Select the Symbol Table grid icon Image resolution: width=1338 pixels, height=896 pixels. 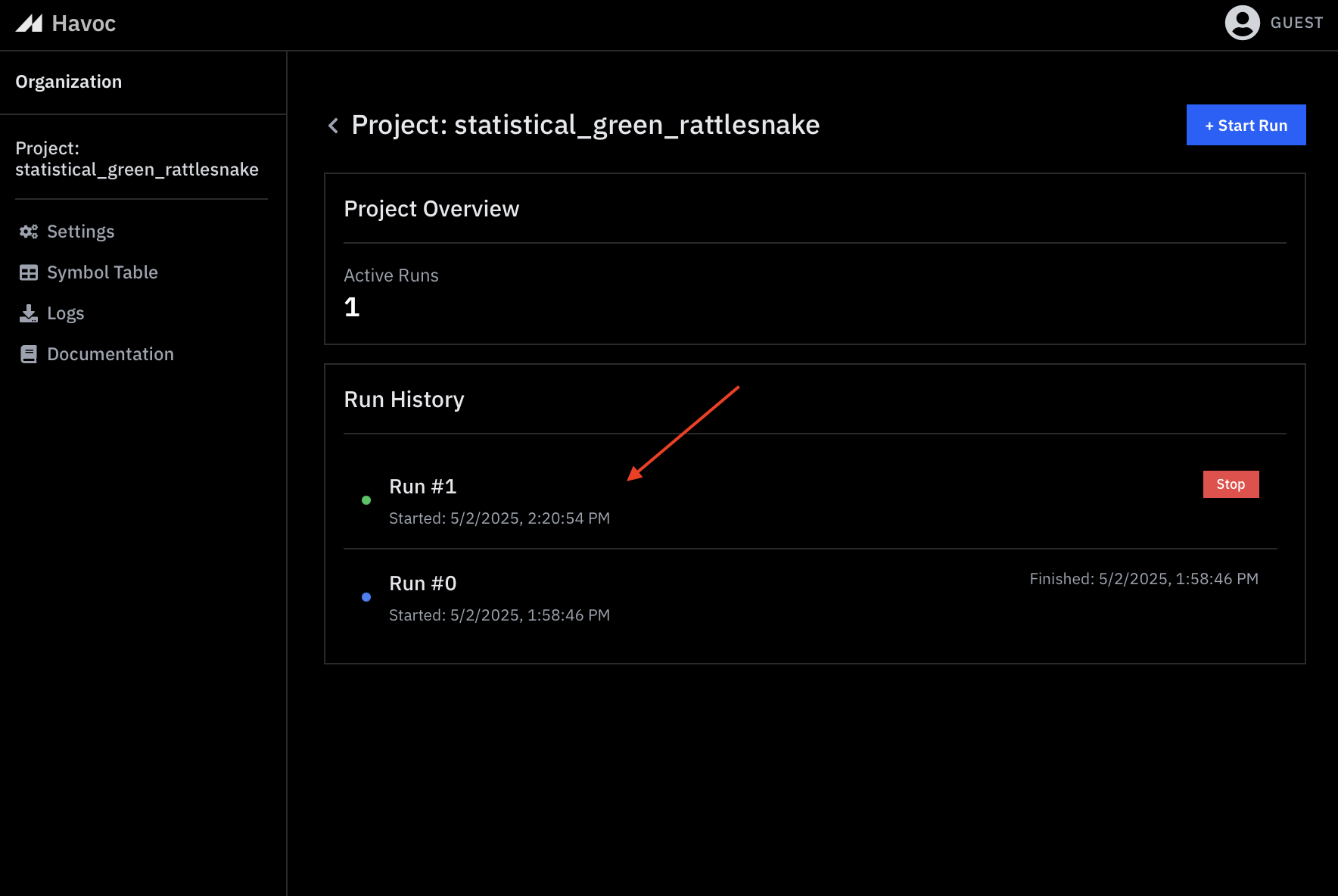click(x=28, y=272)
